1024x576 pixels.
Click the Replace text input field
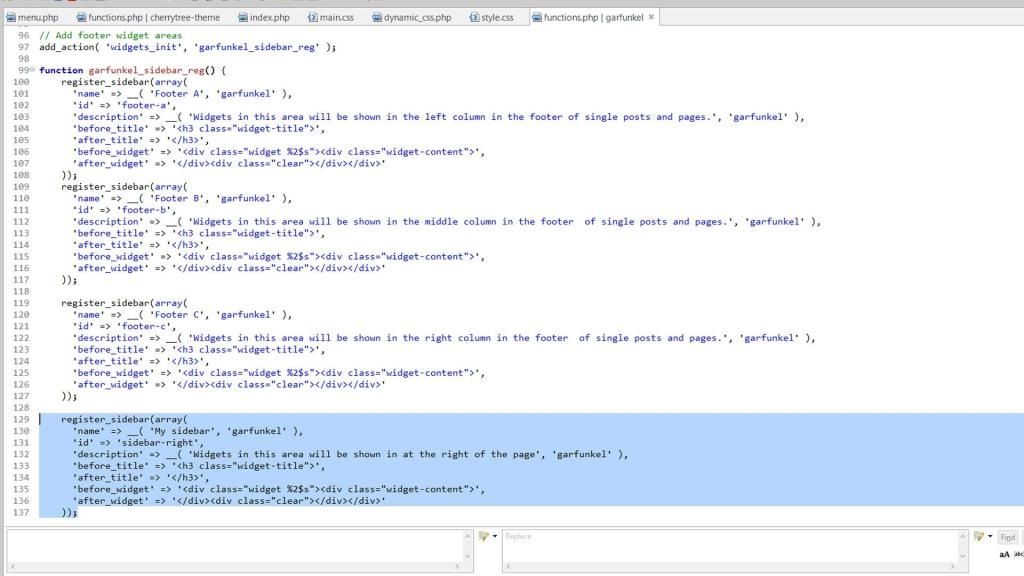(730, 545)
